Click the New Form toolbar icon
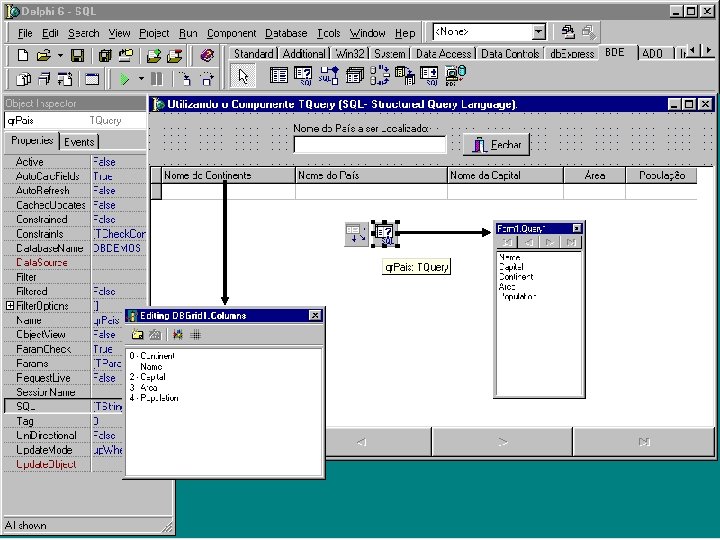Image resolution: width=720 pixels, height=540 pixels. pos(92,79)
